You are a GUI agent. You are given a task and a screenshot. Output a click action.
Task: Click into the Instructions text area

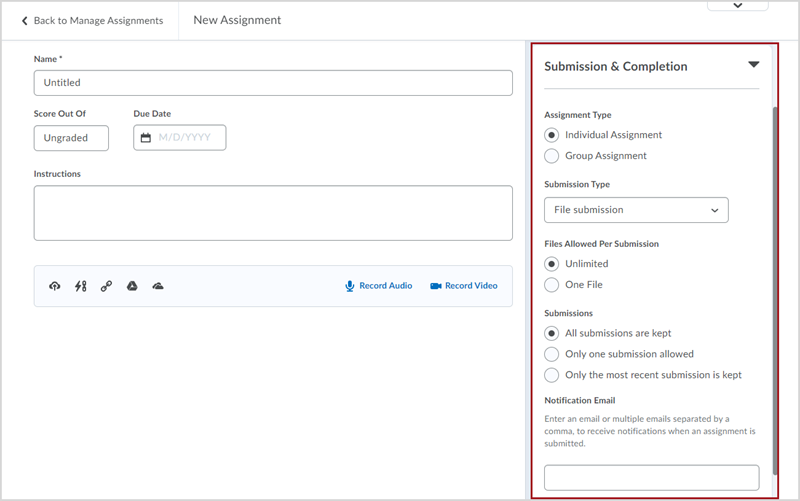click(273, 213)
